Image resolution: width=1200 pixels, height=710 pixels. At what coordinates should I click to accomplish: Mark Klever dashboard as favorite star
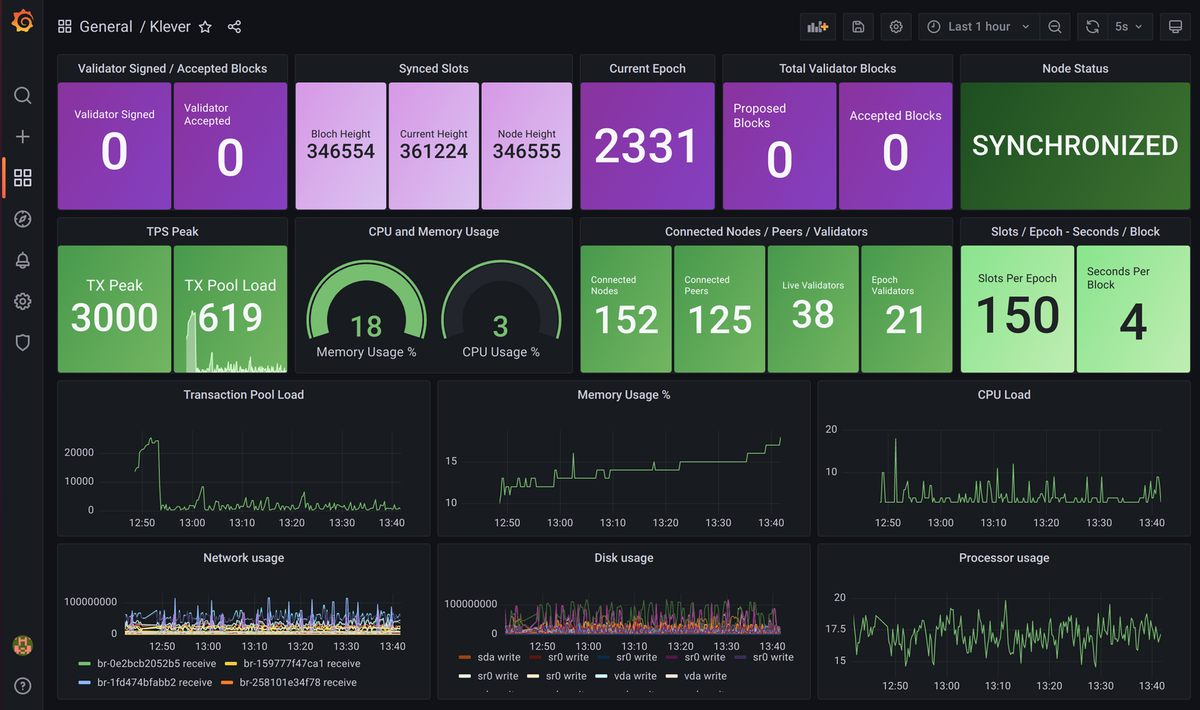point(205,27)
